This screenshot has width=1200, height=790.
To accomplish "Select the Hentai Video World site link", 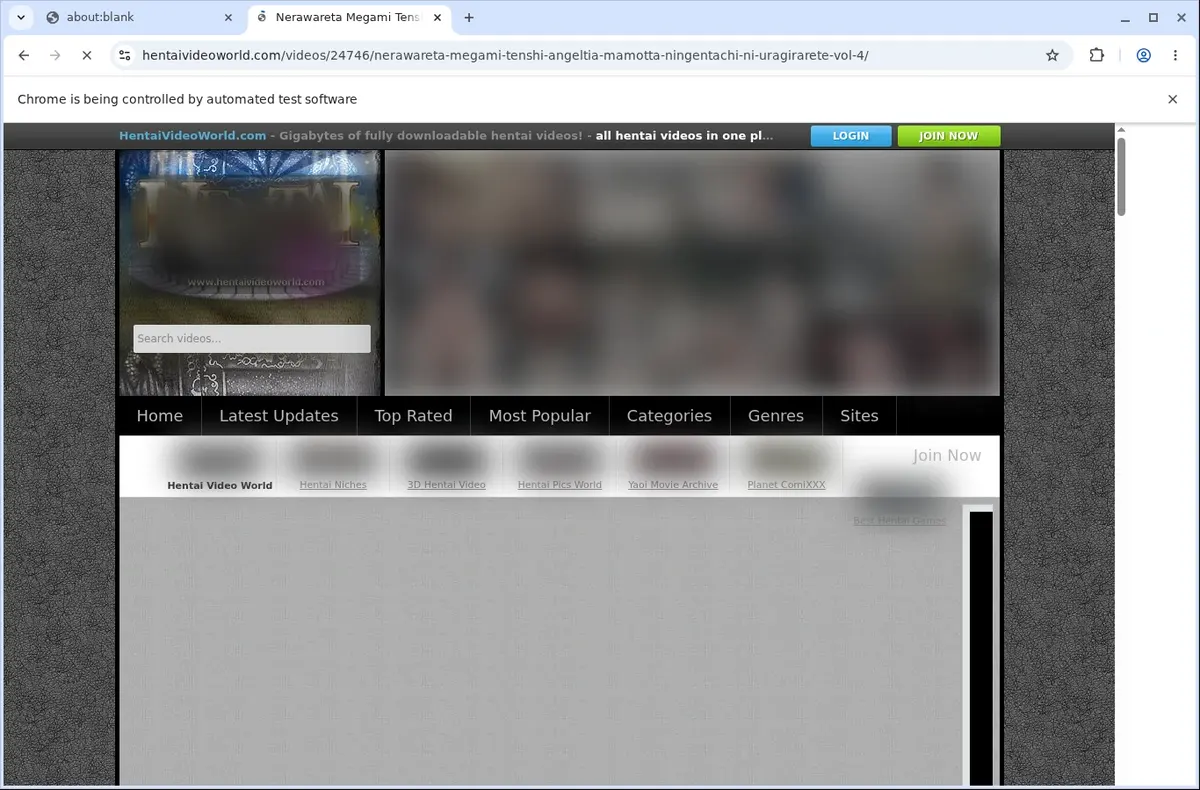I will coord(220,486).
